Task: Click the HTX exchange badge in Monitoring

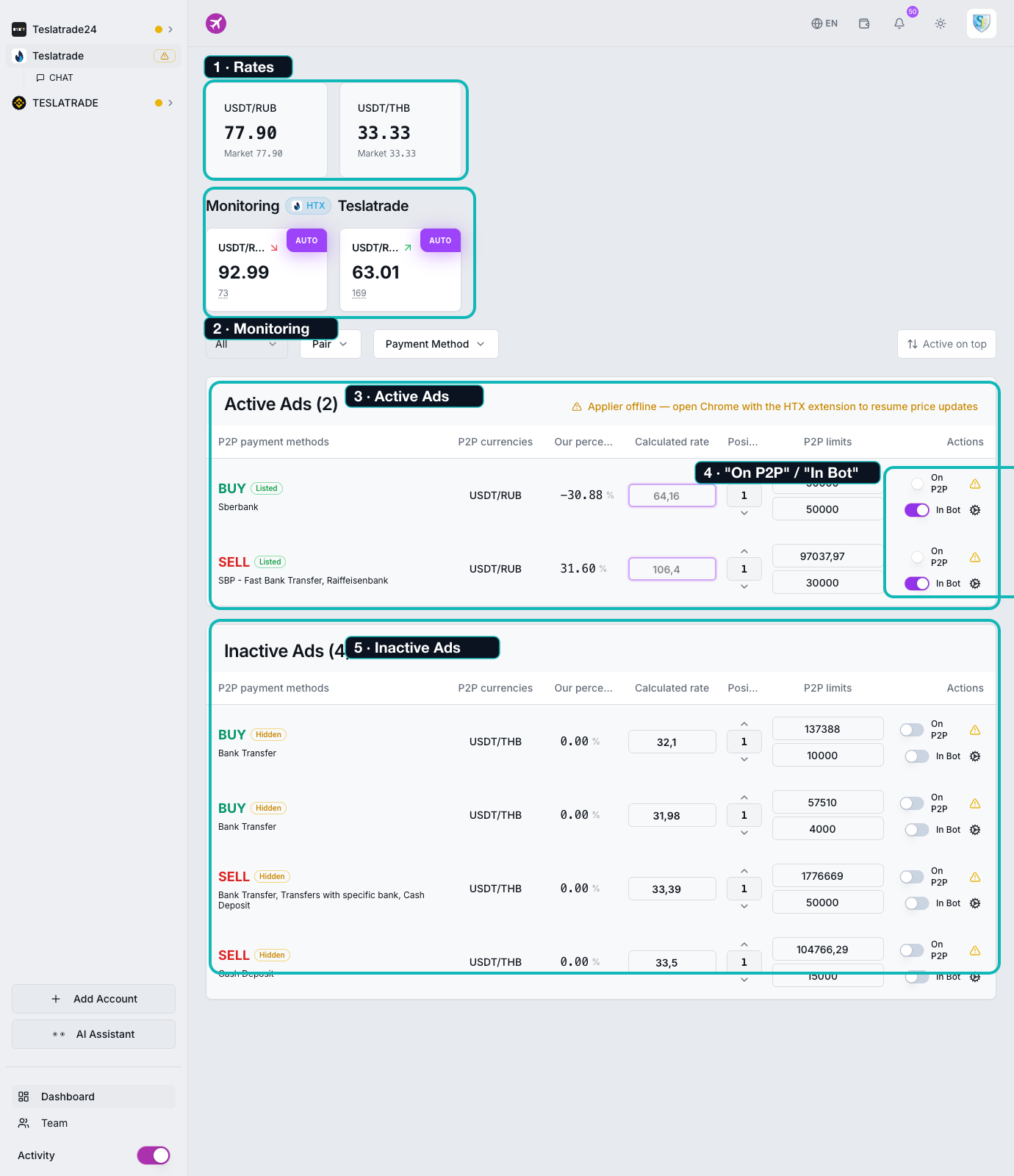Action: pyautogui.click(x=309, y=206)
